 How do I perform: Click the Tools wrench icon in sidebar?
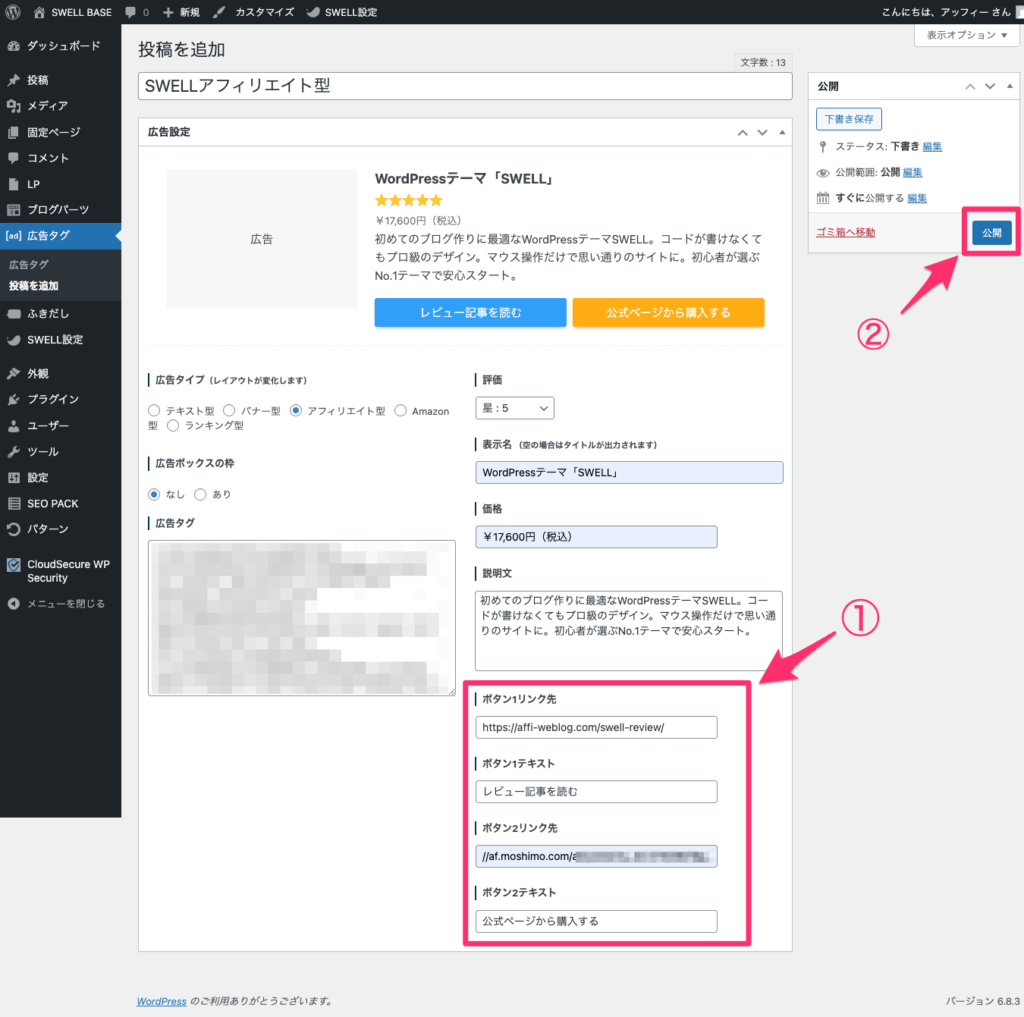(13, 452)
